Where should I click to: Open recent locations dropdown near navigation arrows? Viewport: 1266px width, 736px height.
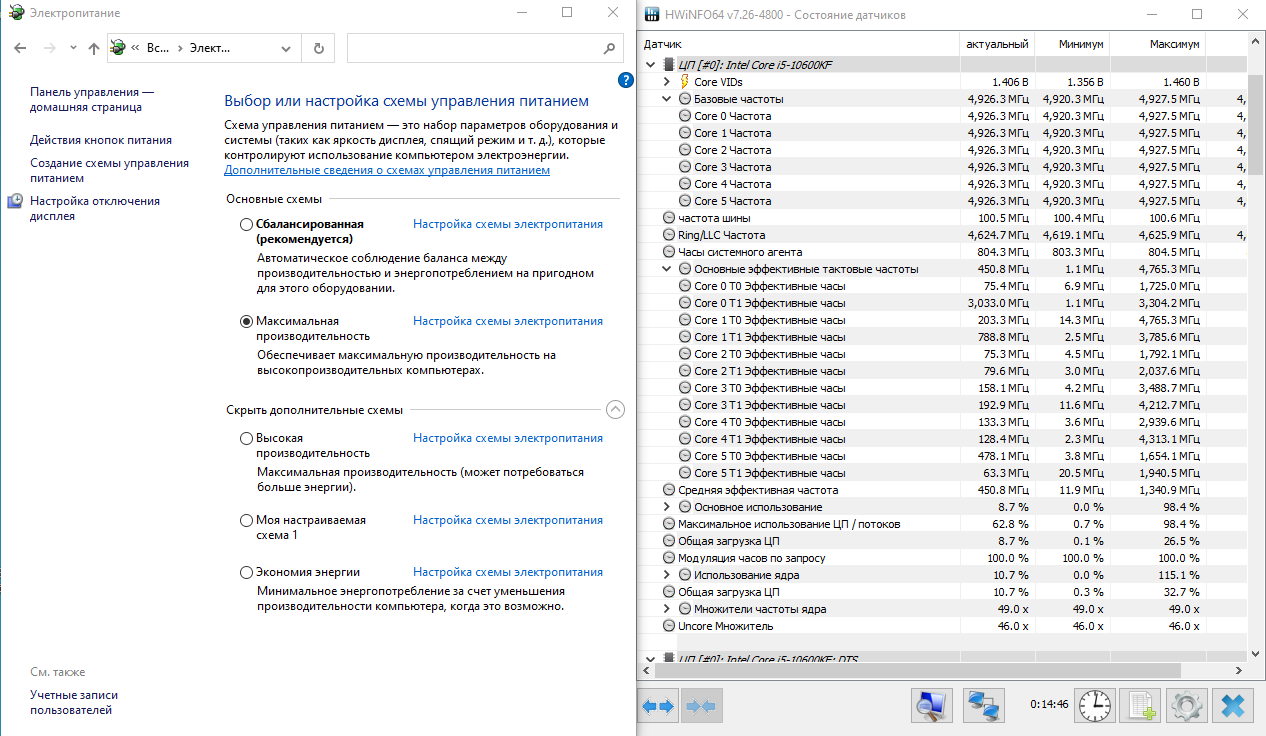74,48
